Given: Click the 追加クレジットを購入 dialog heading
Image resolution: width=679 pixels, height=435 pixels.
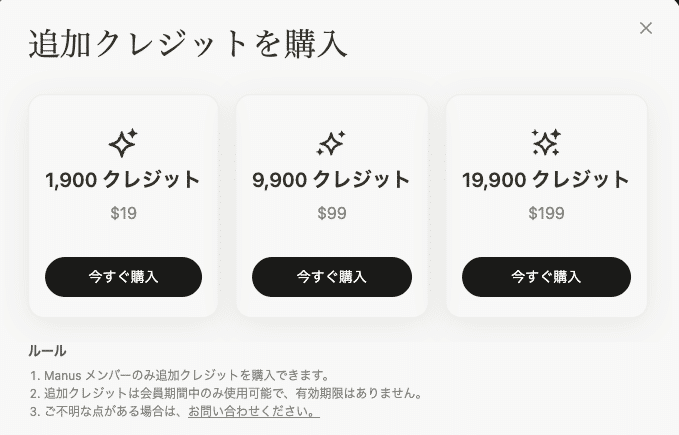Looking at the screenshot, I should point(188,44).
